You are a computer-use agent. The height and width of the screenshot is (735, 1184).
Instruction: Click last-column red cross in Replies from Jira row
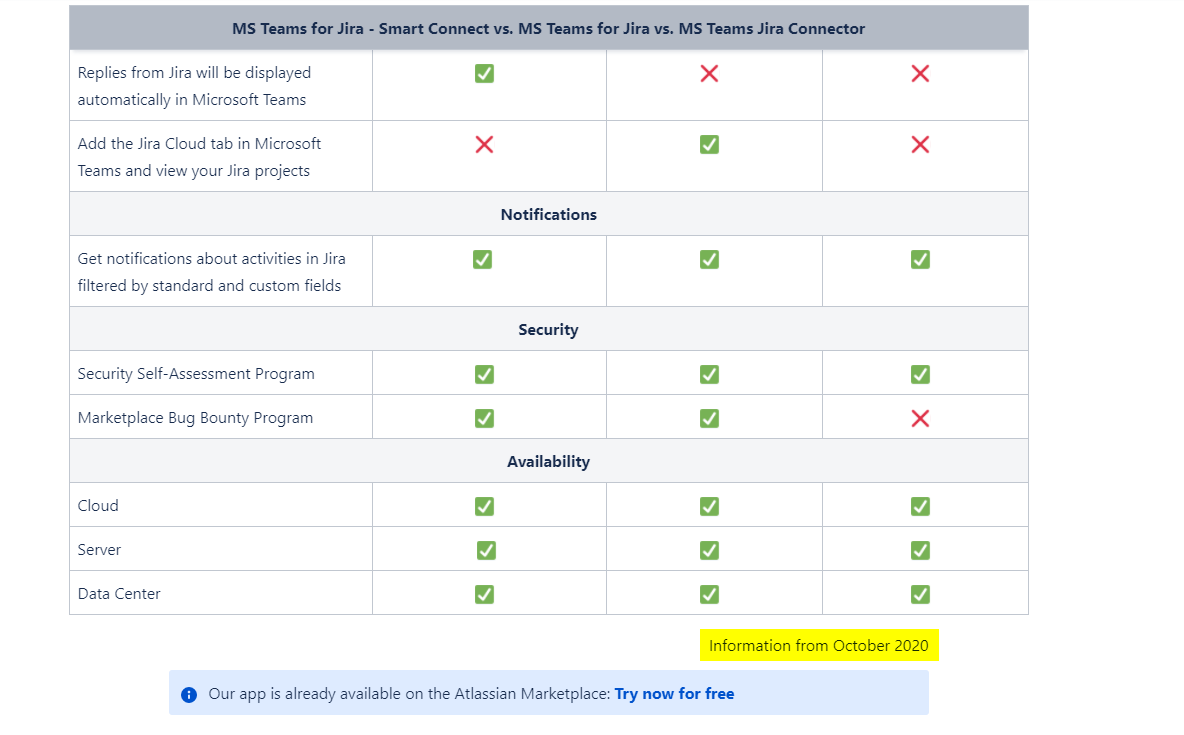pos(920,73)
